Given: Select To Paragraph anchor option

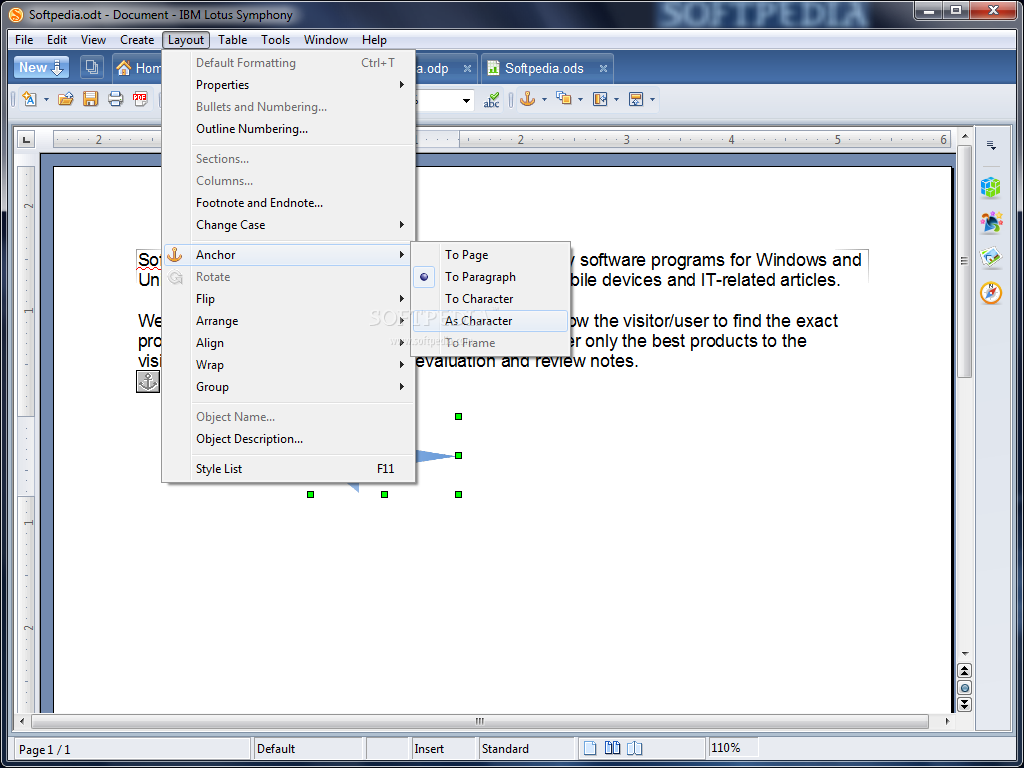Looking at the screenshot, I should pos(490,277).
